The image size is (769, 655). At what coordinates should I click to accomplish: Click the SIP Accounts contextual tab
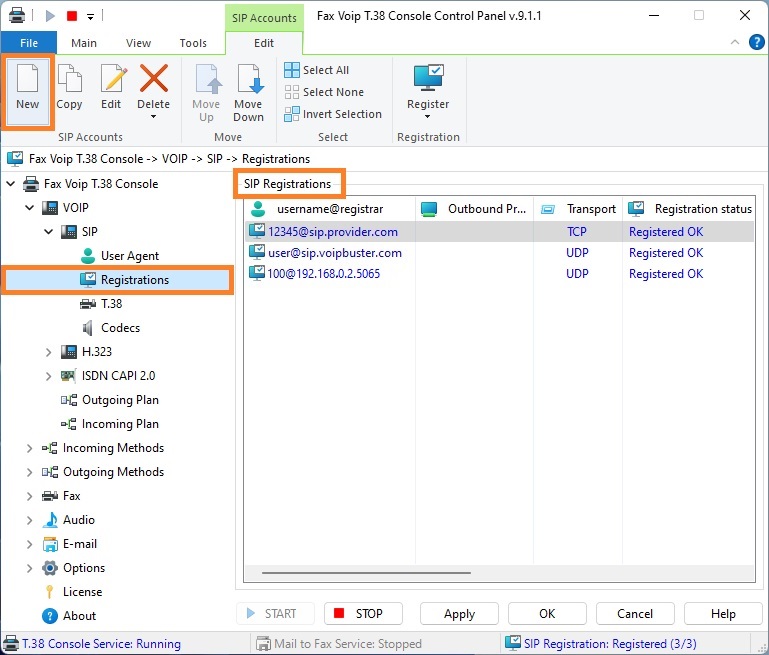click(x=264, y=18)
